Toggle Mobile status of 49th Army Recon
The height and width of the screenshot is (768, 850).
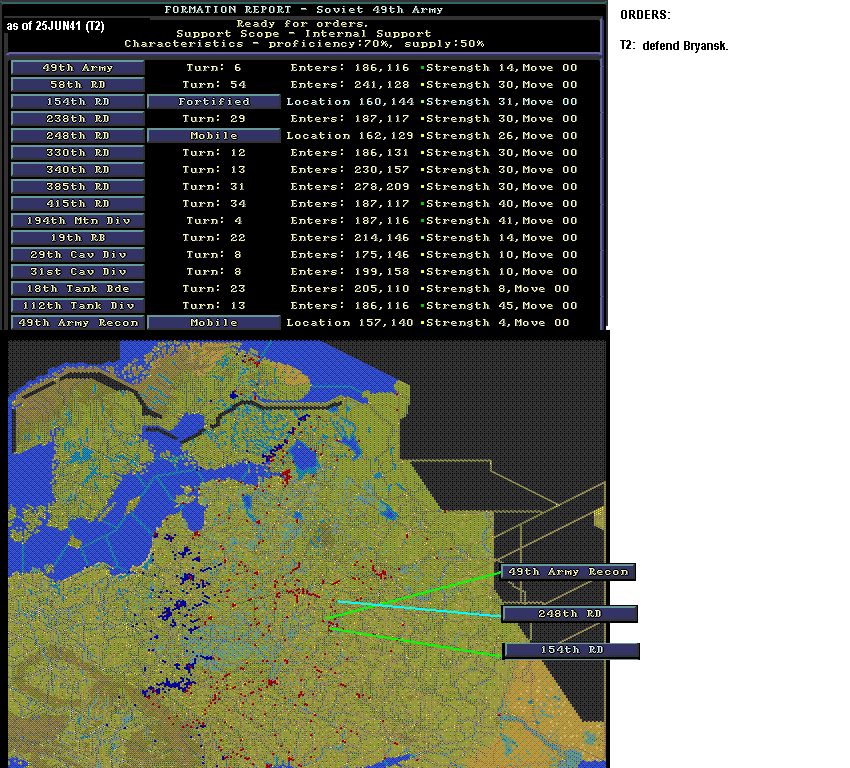click(x=214, y=322)
